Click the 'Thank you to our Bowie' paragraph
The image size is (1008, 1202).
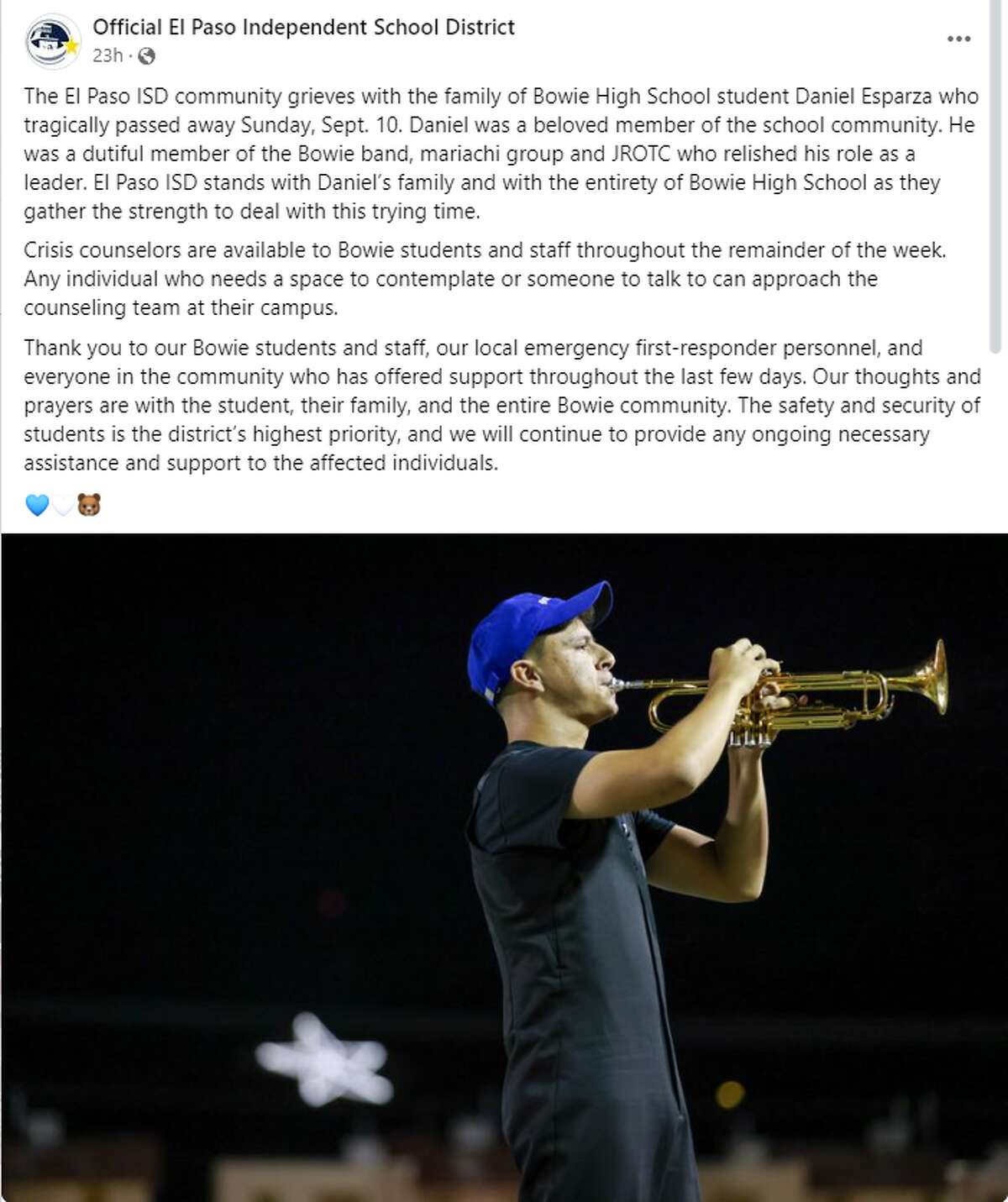tap(502, 405)
